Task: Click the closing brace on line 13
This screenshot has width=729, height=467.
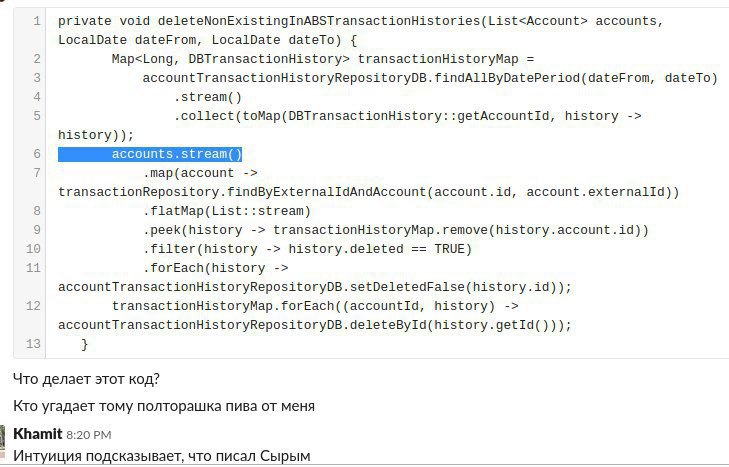Action: pos(84,344)
